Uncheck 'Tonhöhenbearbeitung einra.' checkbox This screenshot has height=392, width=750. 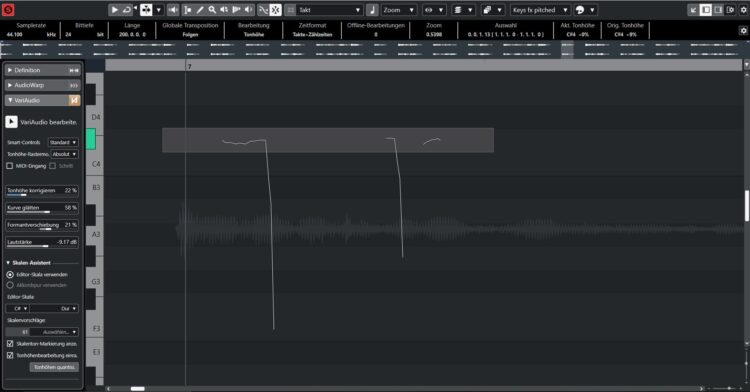pyautogui.click(x=10, y=356)
